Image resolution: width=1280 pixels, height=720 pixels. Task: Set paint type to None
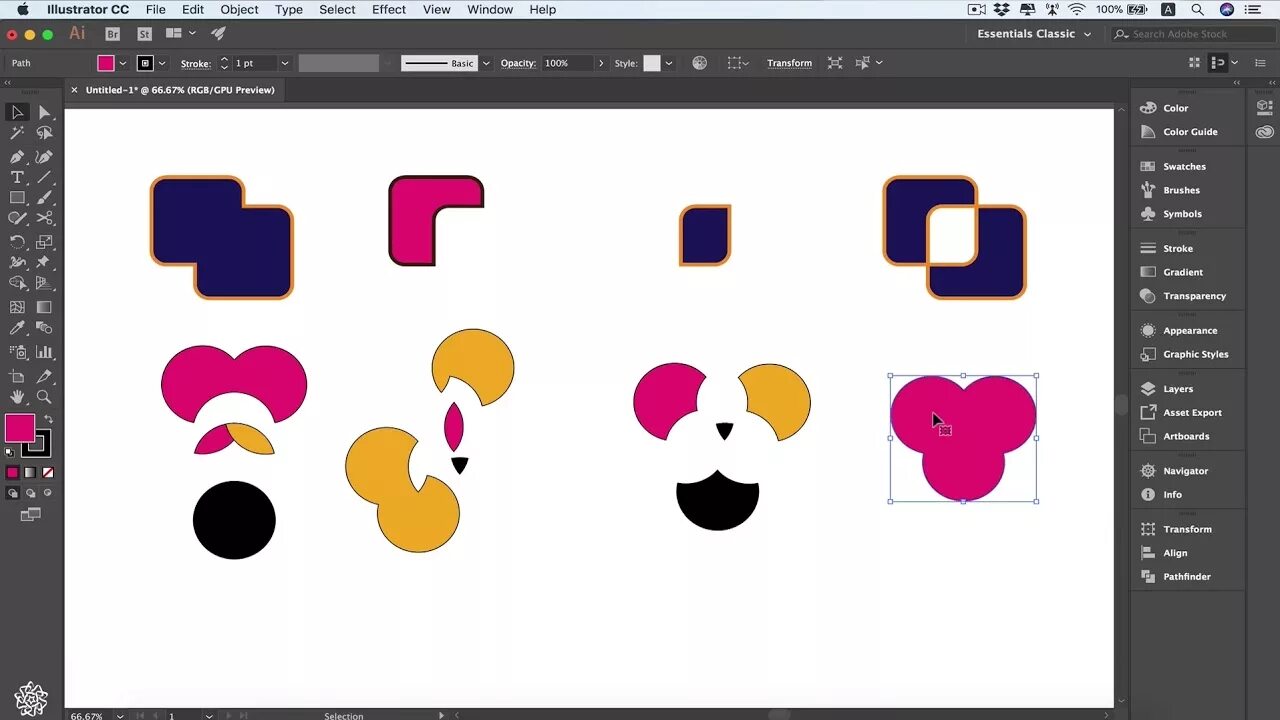(x=48, y=473)
